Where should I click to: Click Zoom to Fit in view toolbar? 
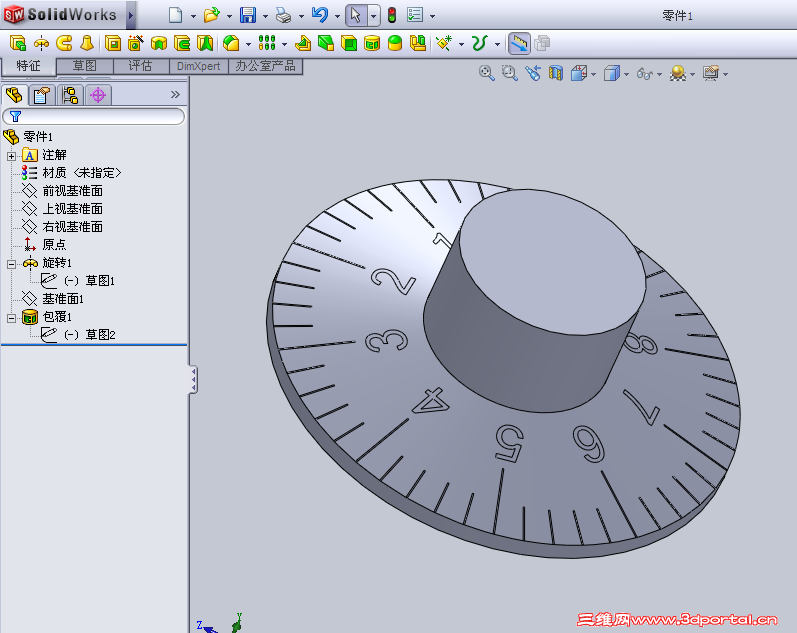[x=486, y=74]
